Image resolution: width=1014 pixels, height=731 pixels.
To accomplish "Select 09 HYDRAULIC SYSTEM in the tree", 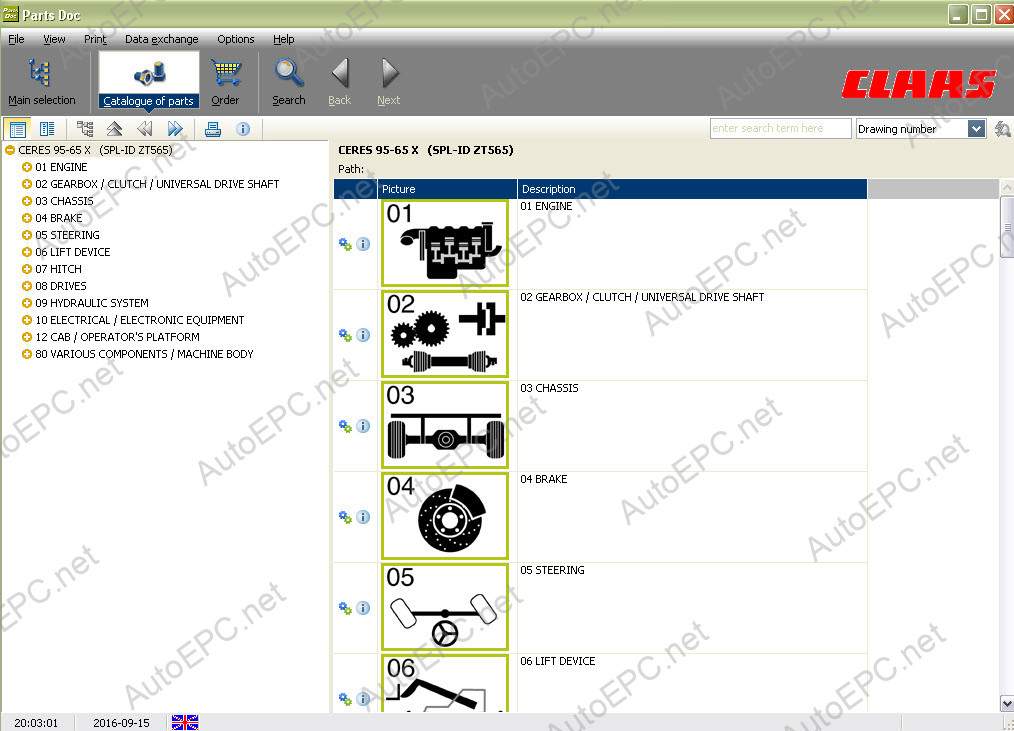I will pyautogui.click(x=92, y=303).
